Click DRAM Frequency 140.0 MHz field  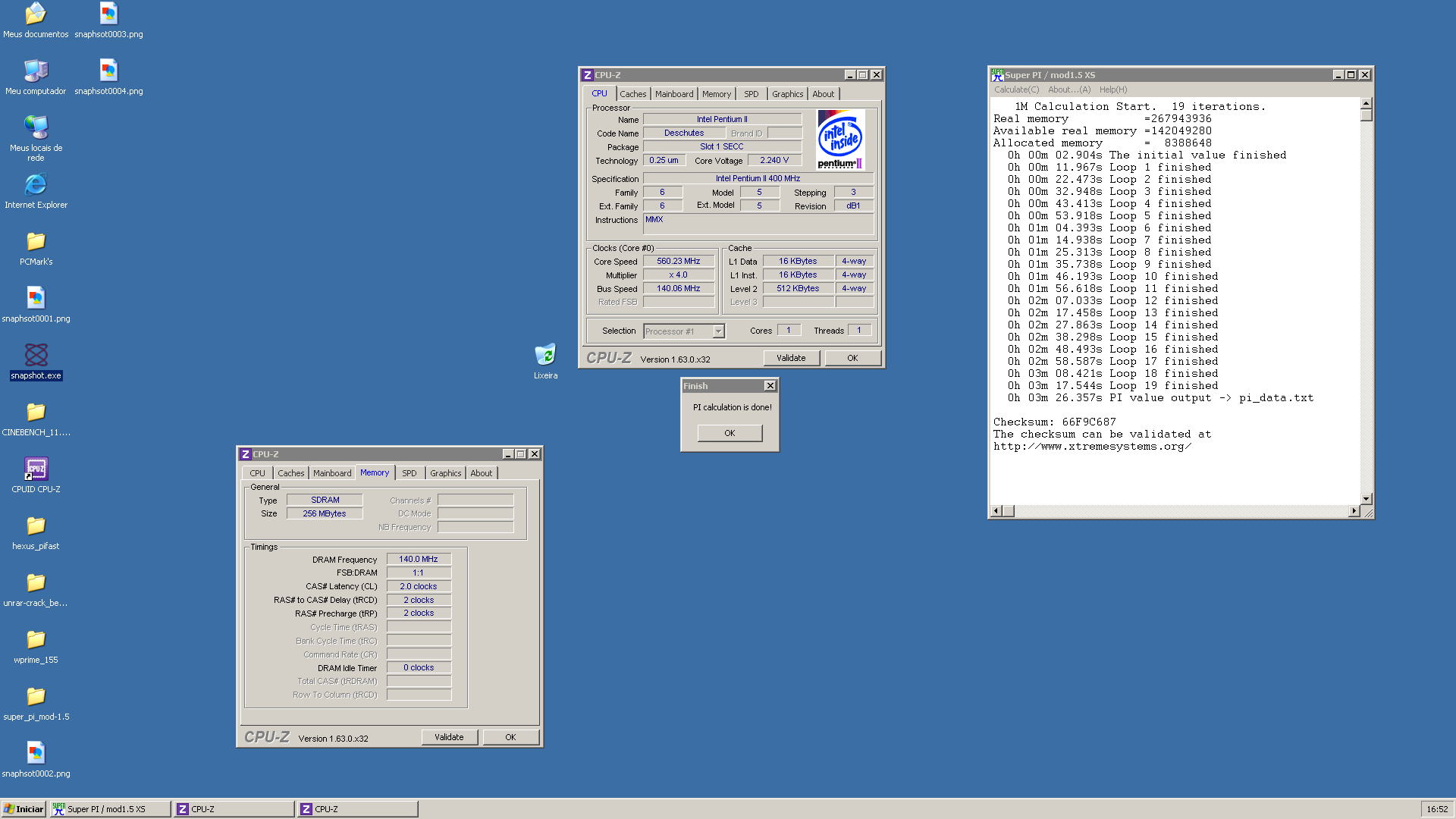point(419,559)
